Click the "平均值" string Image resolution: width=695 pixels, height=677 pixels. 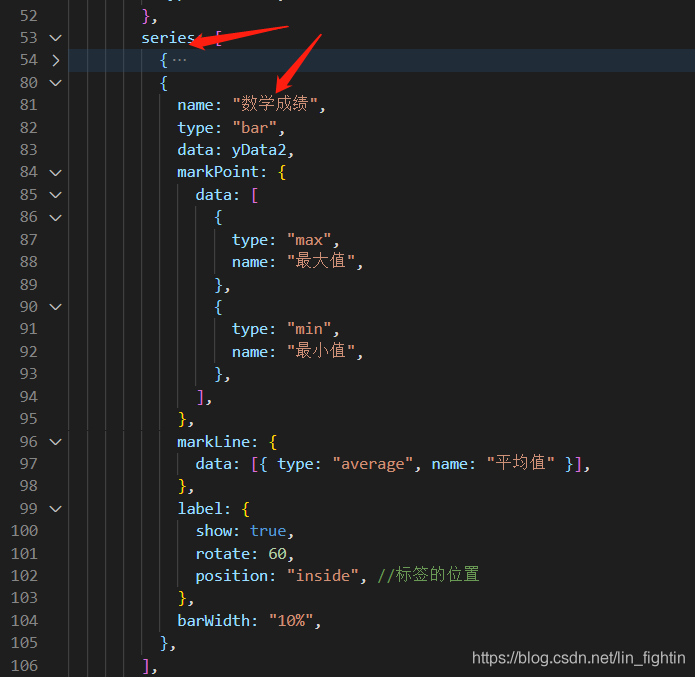(x=520, y=463)
